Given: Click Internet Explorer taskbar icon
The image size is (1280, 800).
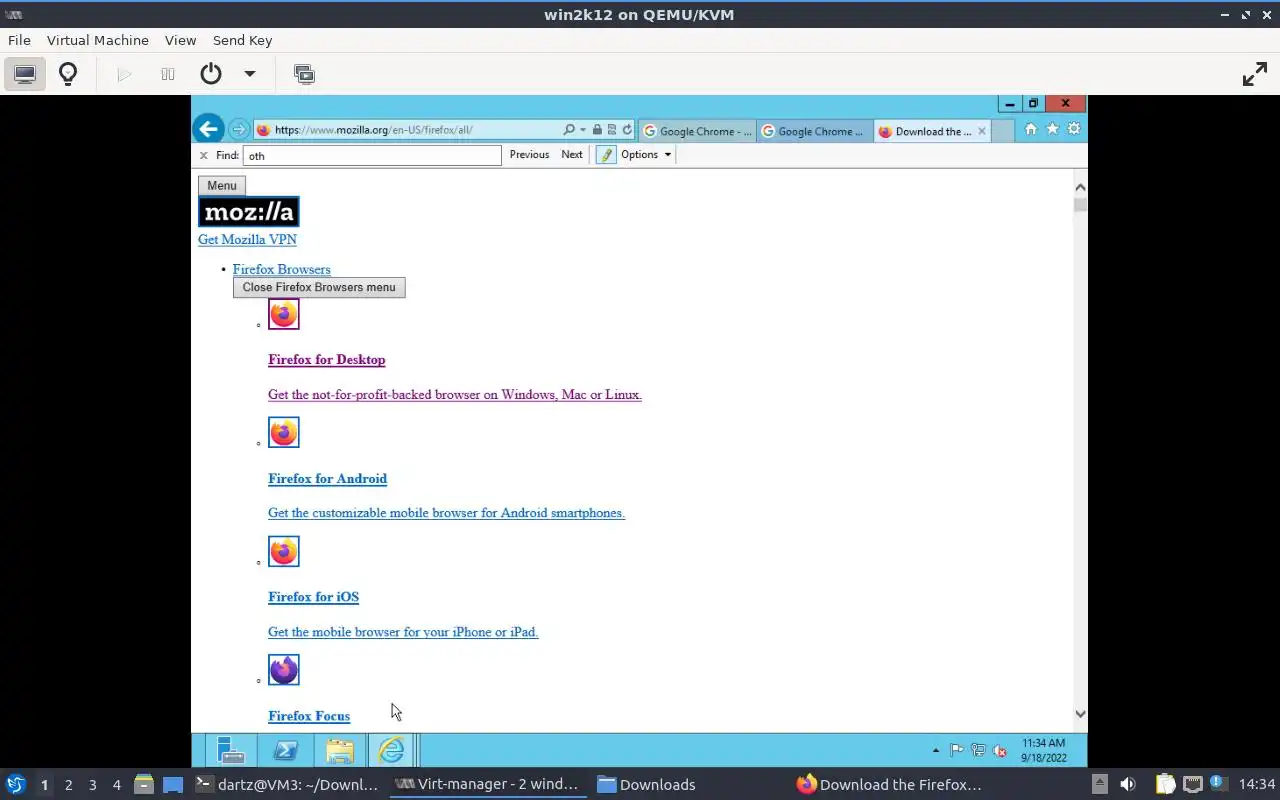Looking at the screenshot, I should pos(391,750).
